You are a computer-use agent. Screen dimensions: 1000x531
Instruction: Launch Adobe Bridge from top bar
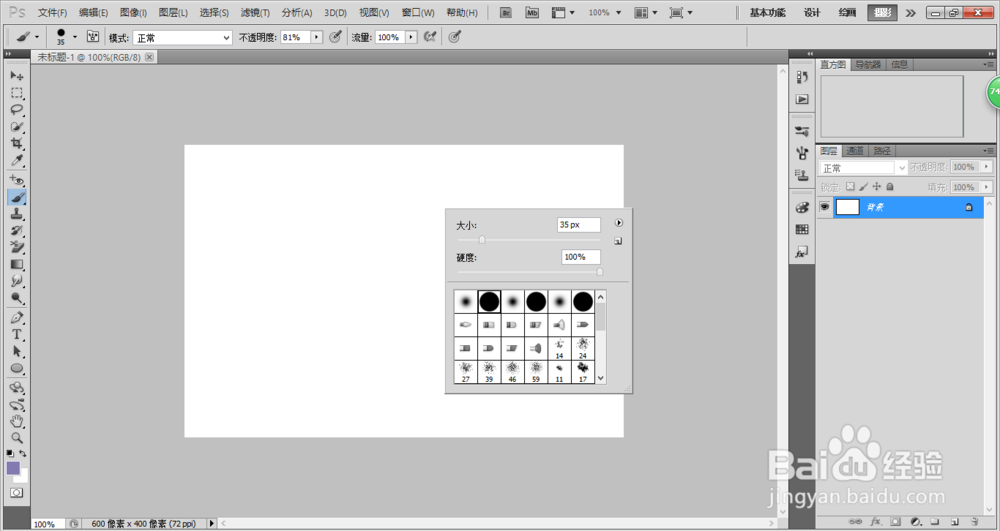(x=506, y=12)
